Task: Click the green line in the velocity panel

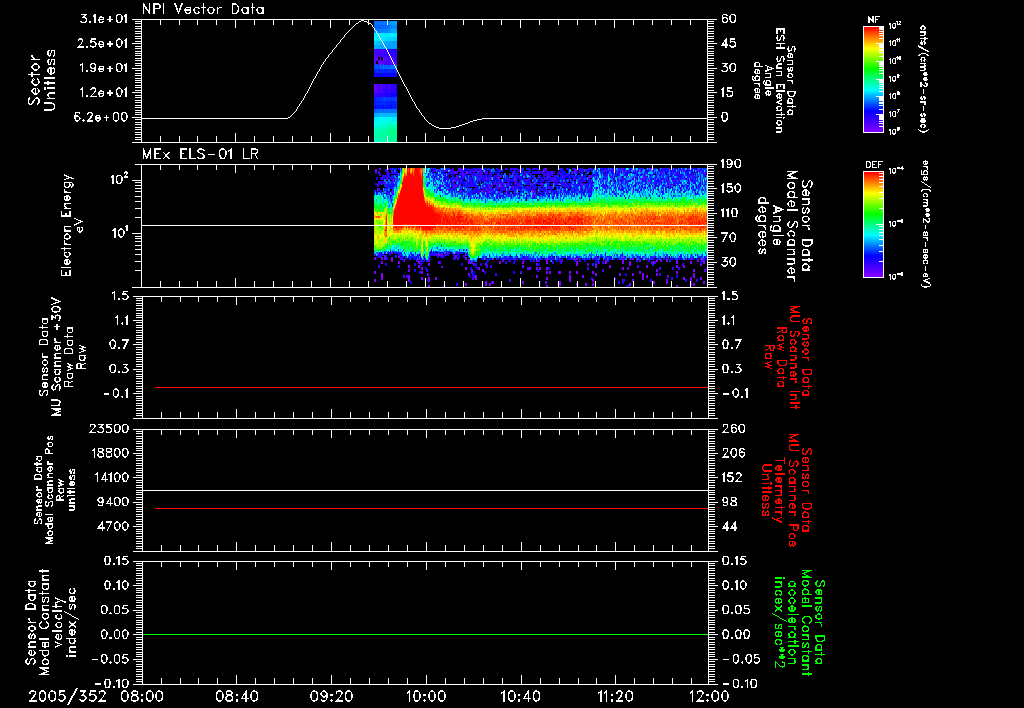Action: click(x=425, y=634)
